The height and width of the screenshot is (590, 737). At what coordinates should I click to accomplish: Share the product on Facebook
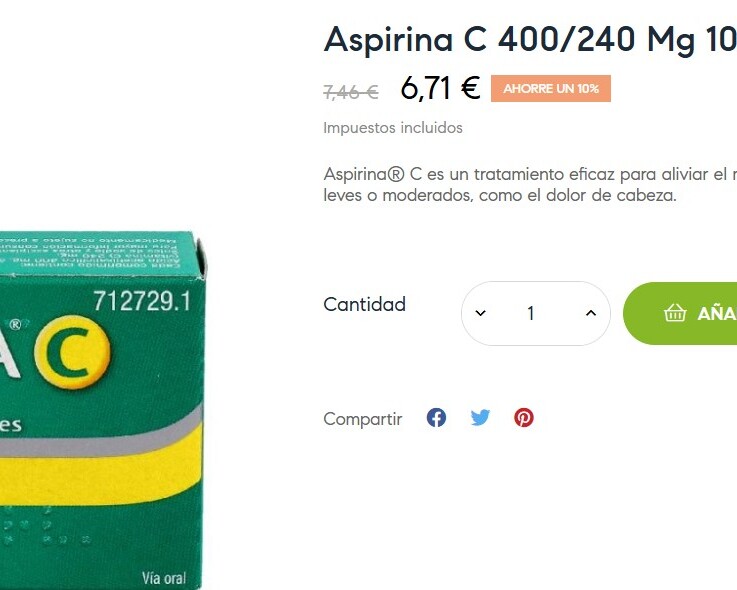436,417
